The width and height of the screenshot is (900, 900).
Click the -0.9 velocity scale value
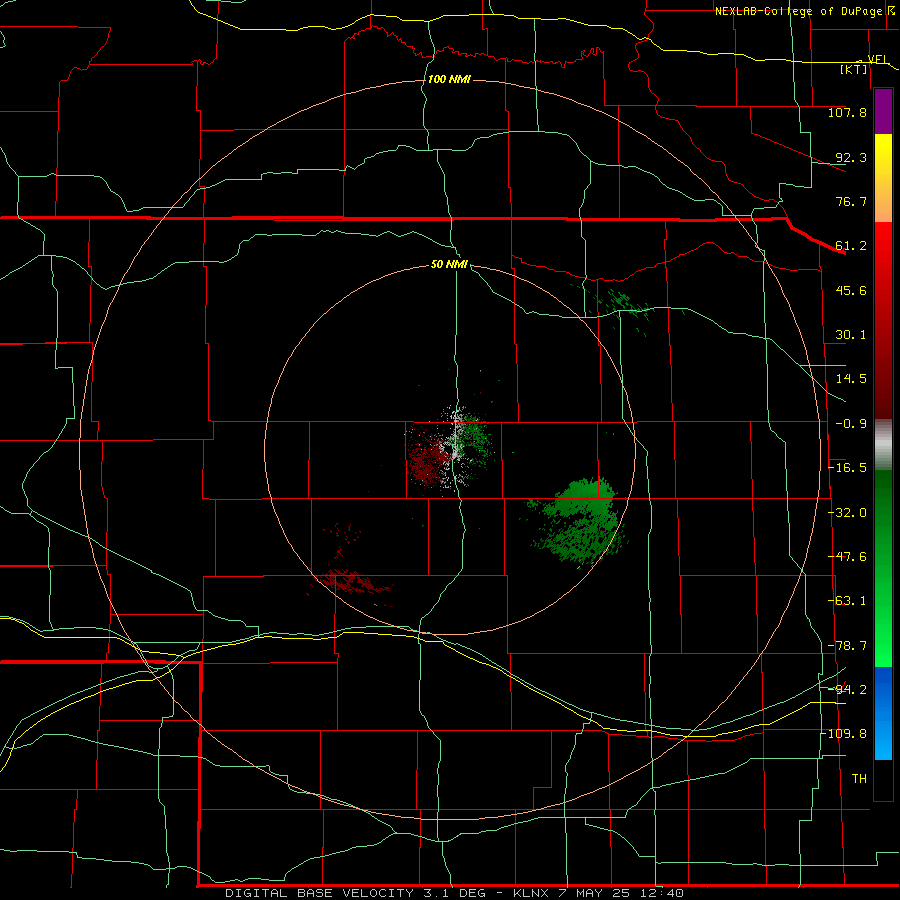851,424
